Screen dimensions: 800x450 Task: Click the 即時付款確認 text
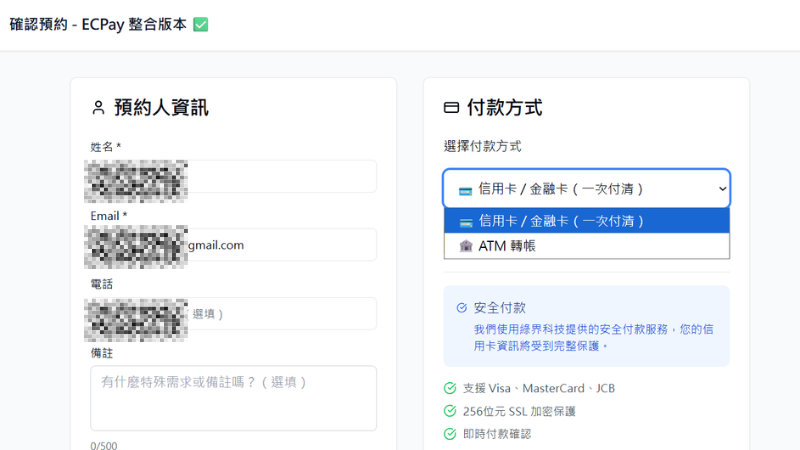click(496, 434)
